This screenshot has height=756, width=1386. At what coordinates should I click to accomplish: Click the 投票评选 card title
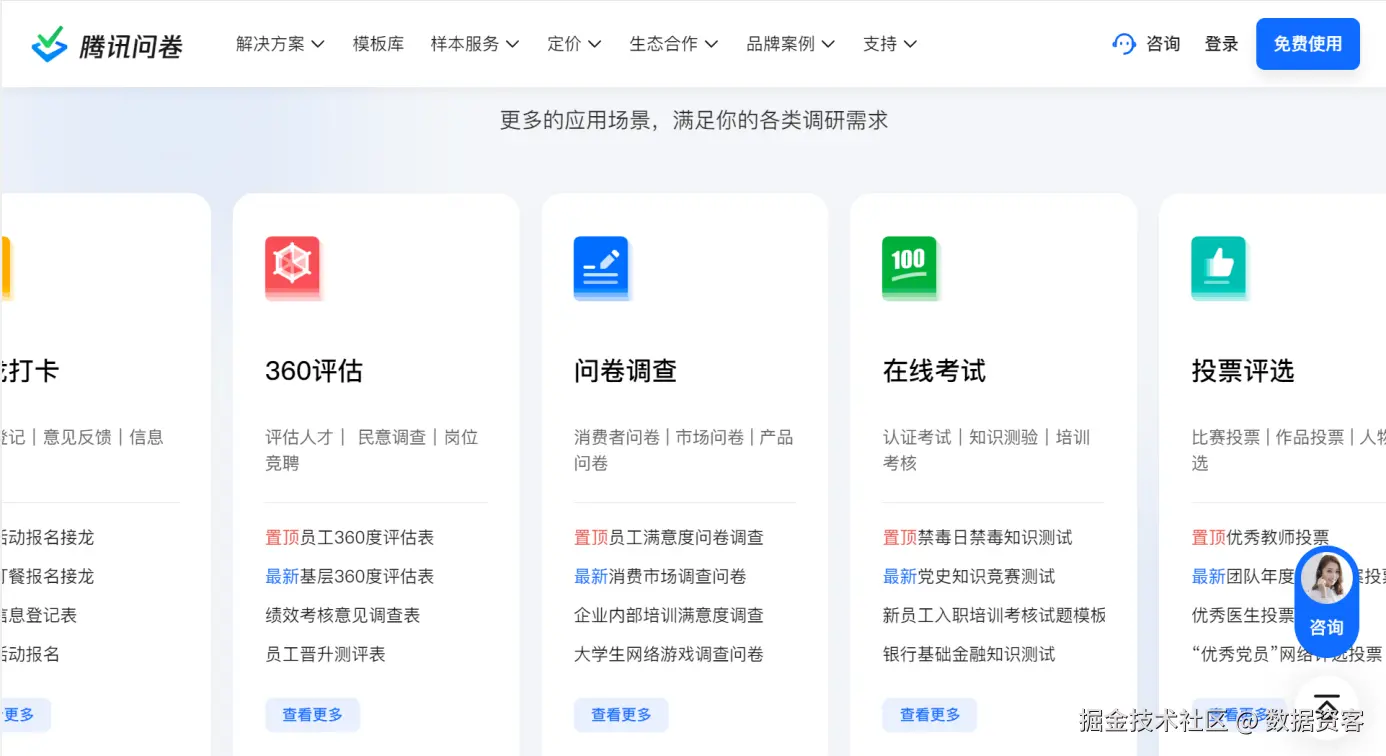(1243, 371)
